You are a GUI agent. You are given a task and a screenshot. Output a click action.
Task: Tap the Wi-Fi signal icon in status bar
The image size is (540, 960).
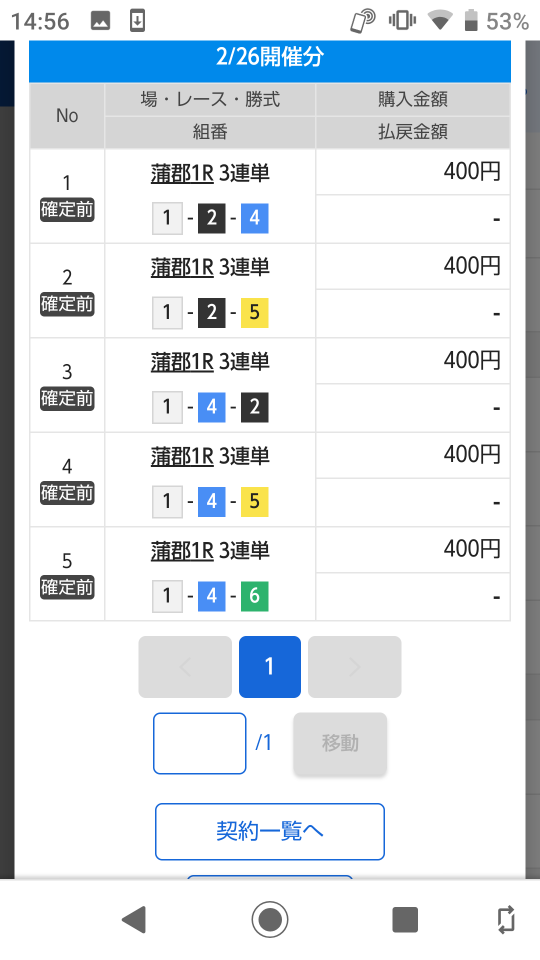click(x=440, y=21)
